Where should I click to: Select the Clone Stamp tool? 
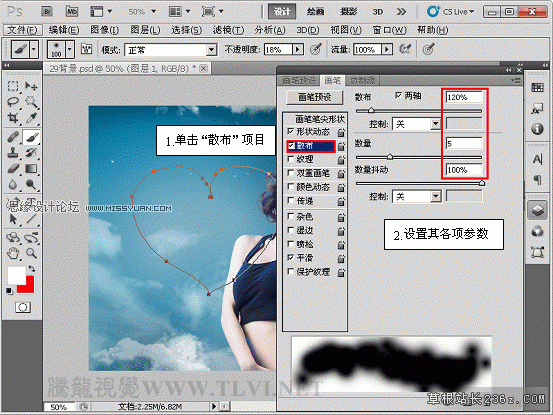13,153
